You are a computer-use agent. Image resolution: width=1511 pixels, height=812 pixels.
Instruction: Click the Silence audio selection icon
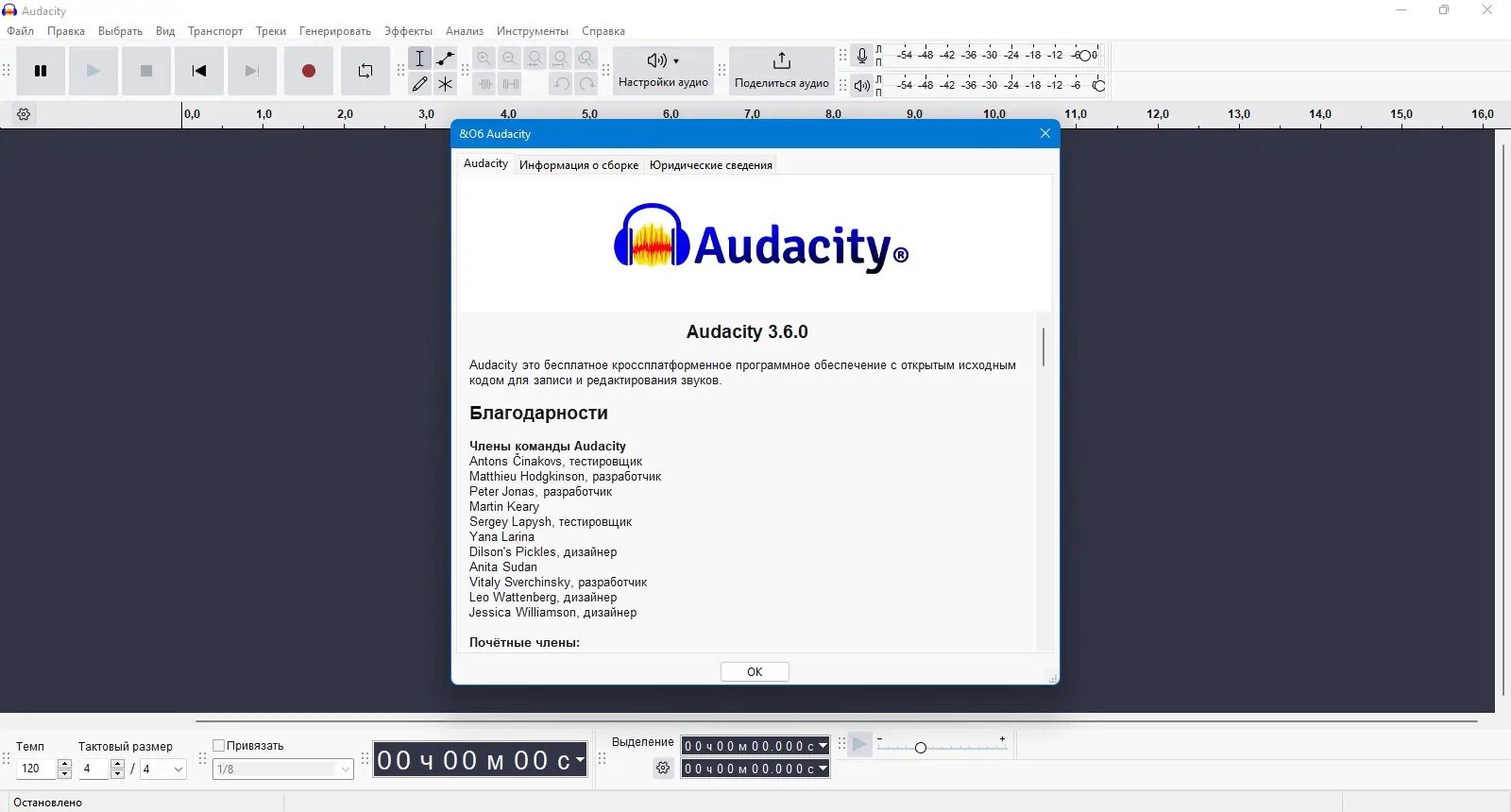(x=510, y=84)
